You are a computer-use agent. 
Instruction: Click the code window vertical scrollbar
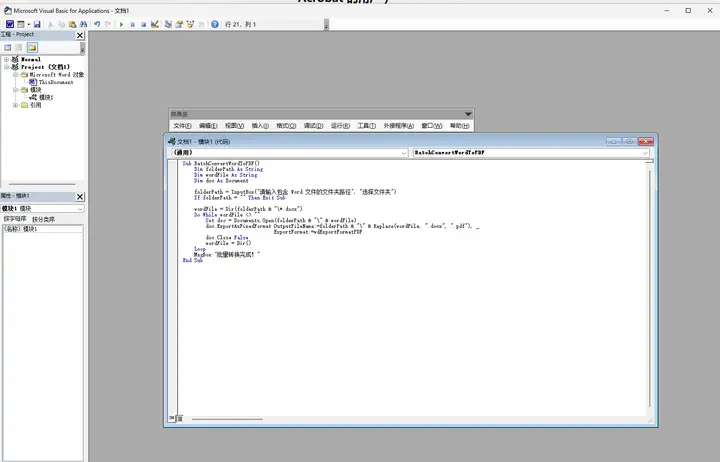[649, 287]
